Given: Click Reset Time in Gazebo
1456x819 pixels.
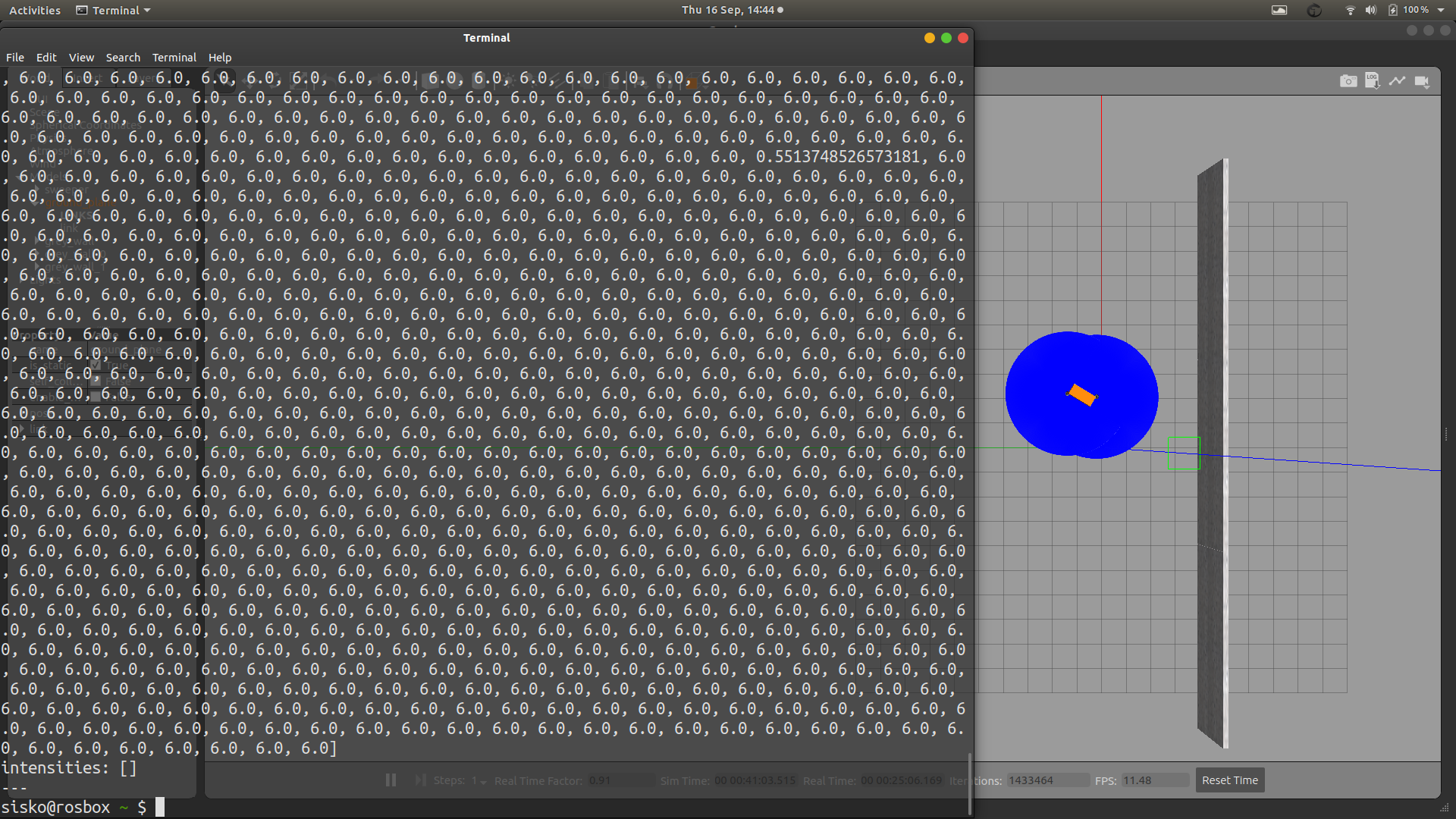Looking at the screenshot, I should click(1229, 780).
